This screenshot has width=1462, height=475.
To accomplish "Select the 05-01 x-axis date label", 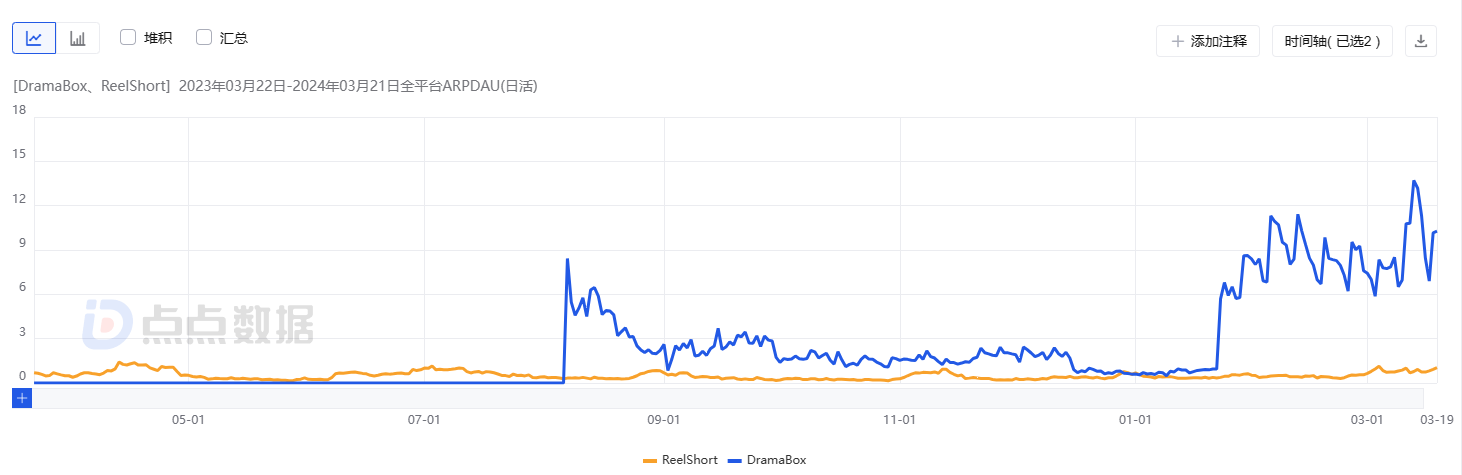I will (189, 421).
